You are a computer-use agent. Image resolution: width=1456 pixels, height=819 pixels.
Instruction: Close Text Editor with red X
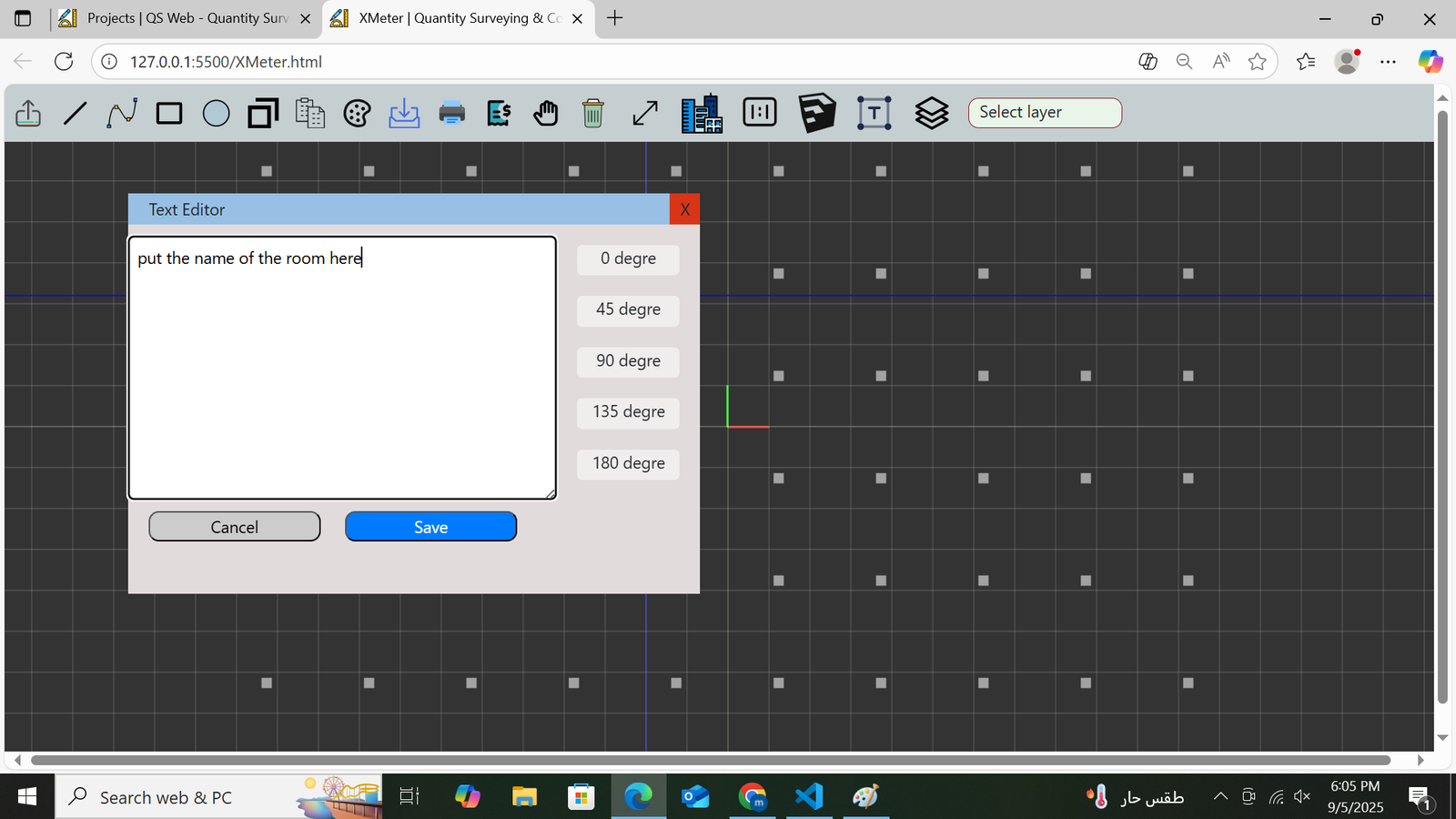tap(684, 209)
